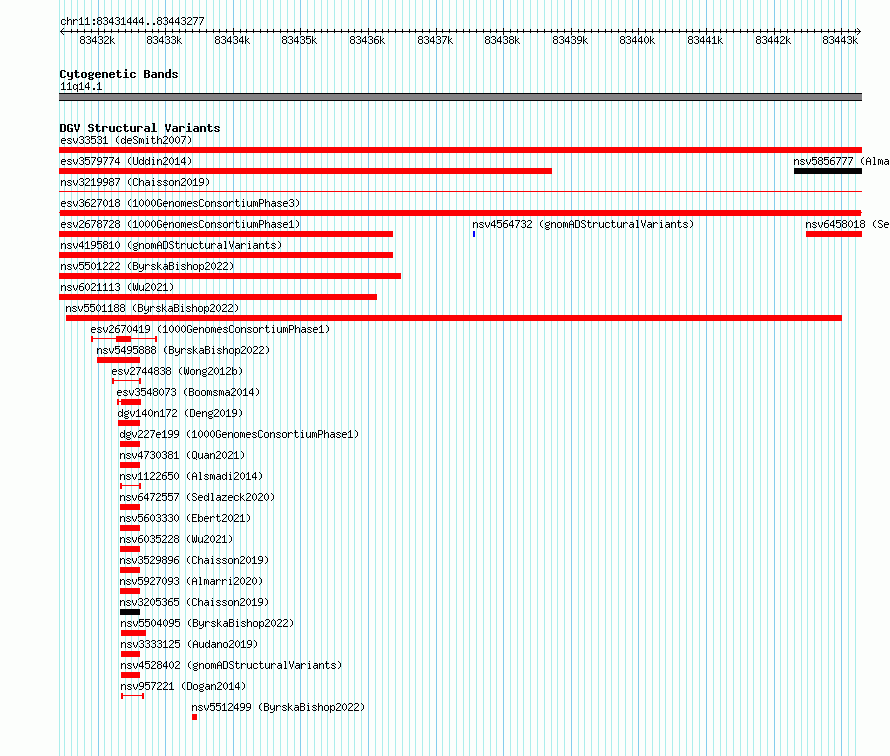Viewport: 890px width, 756px height.
Task: Select the red nsv6021113 variant bar
Action: coord(218,297)
